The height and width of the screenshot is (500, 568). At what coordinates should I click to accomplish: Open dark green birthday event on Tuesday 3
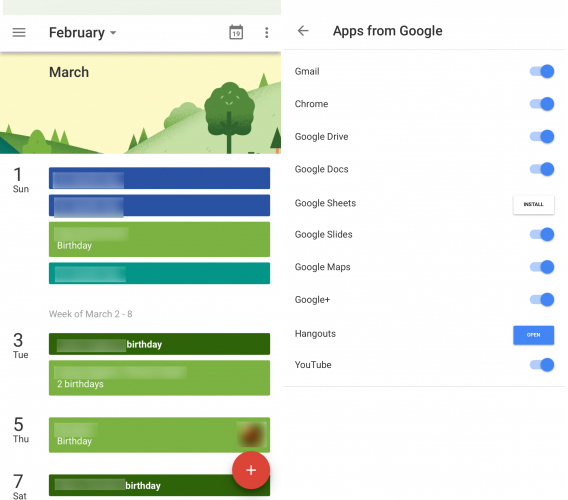pyautogui.click(x=159, y=344)
